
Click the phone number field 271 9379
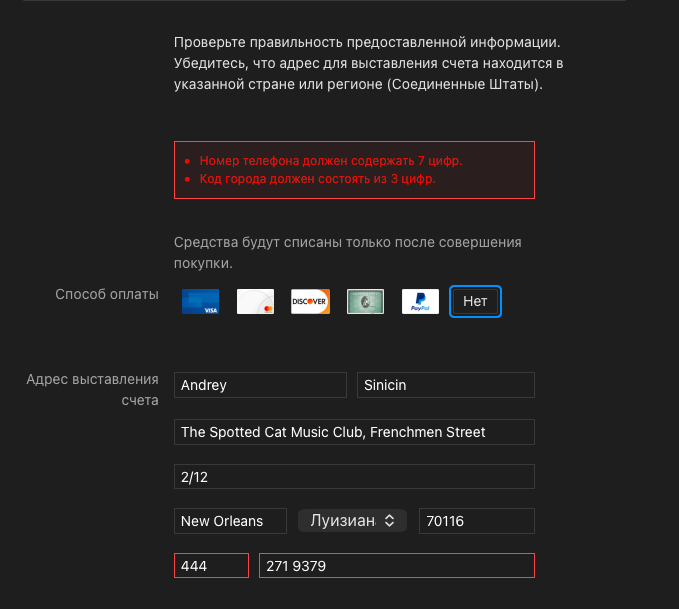[397, 566]
